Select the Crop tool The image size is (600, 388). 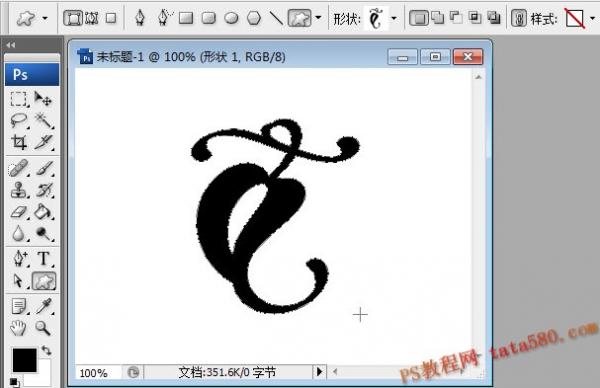pos(18,142)
